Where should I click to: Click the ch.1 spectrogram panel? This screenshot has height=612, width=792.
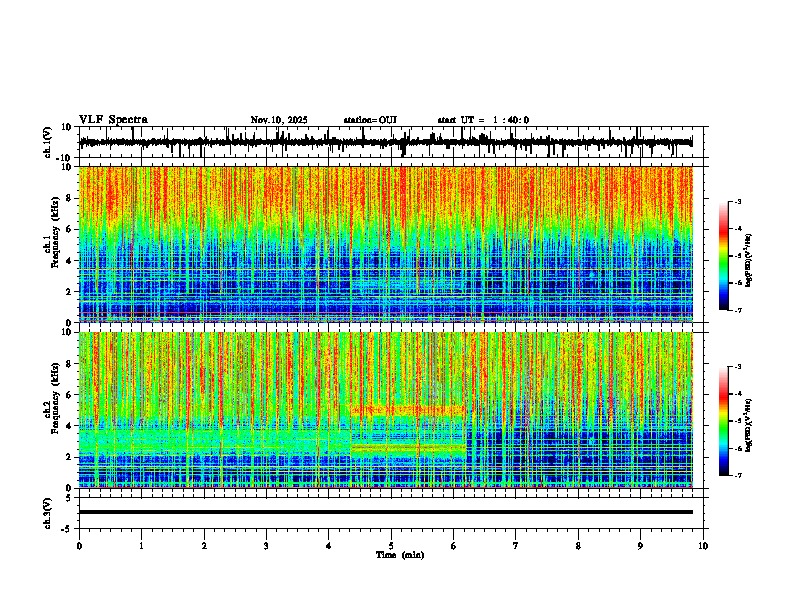386,244
